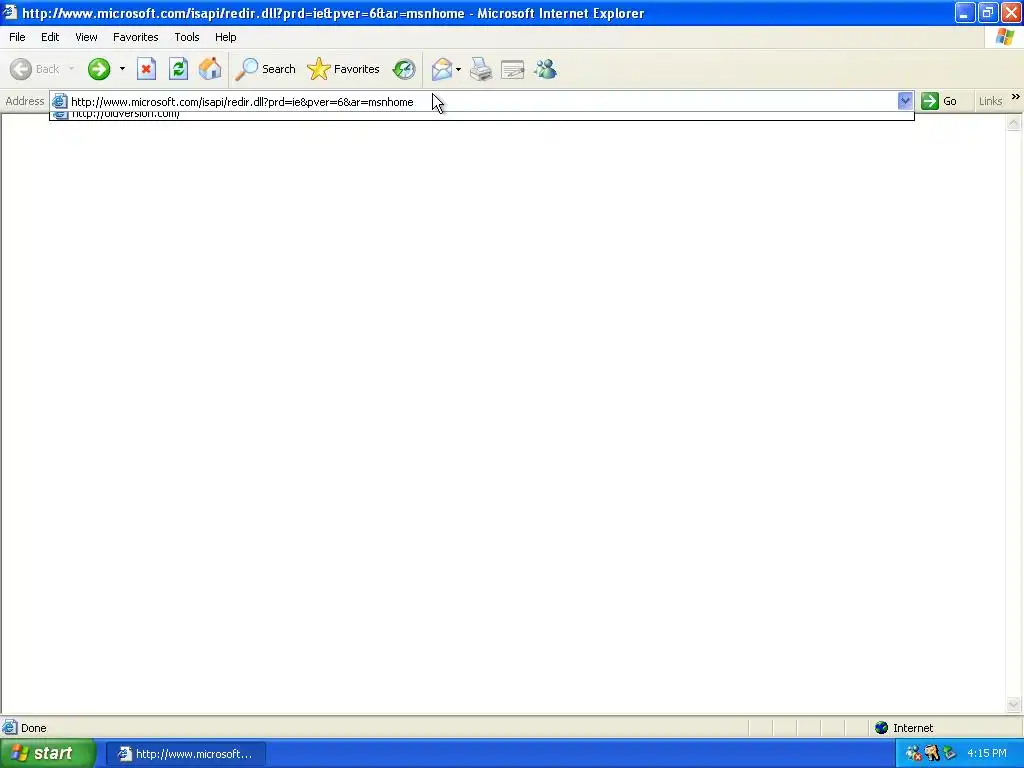1024x768 pixels.
Task: Expand the Links toolbar chevron
Action: pos(1016,97)
